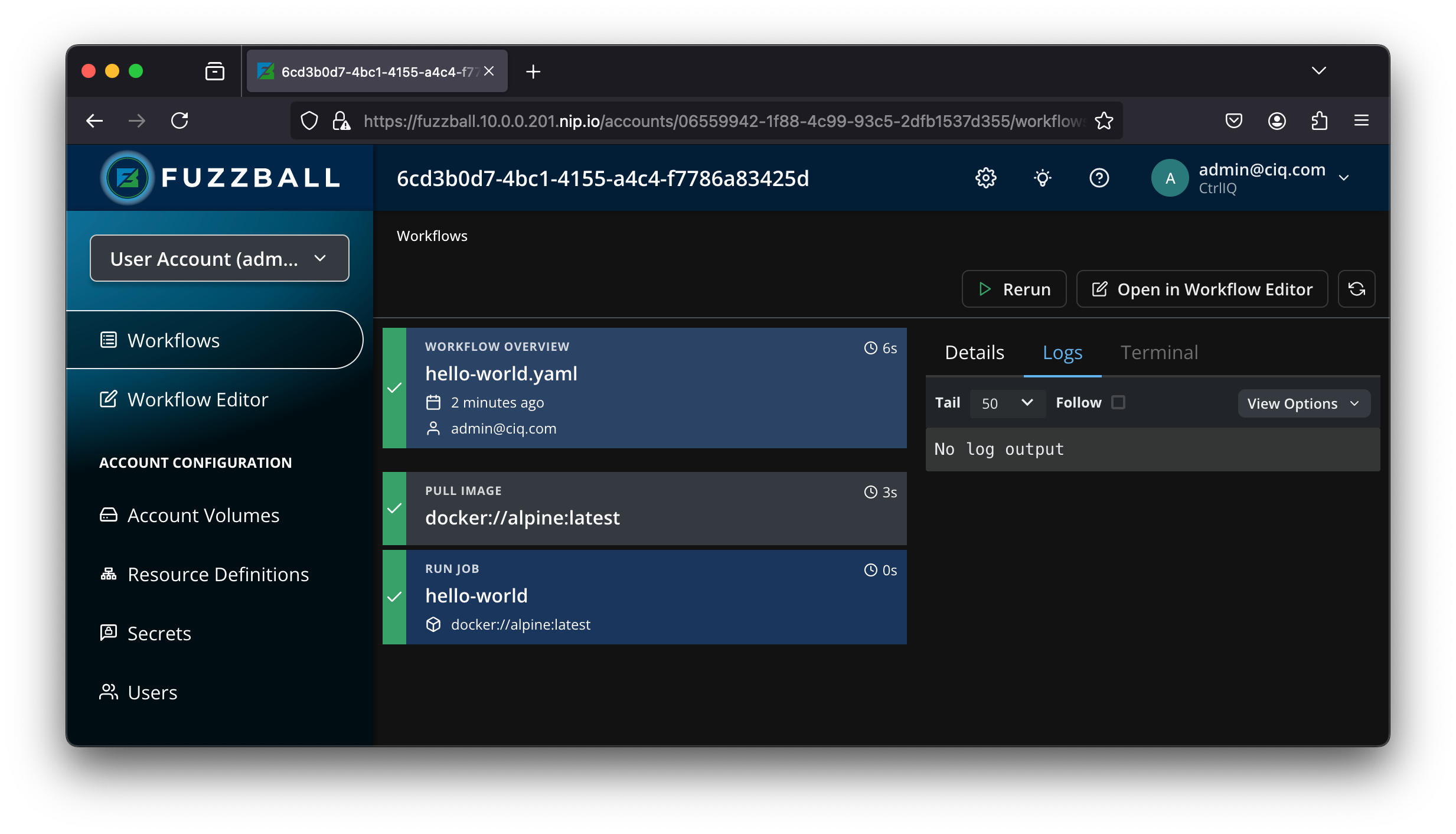Click '0s' duration on Run Job
Viewport: 1456px width, 834px height.
tap(890, 570)
